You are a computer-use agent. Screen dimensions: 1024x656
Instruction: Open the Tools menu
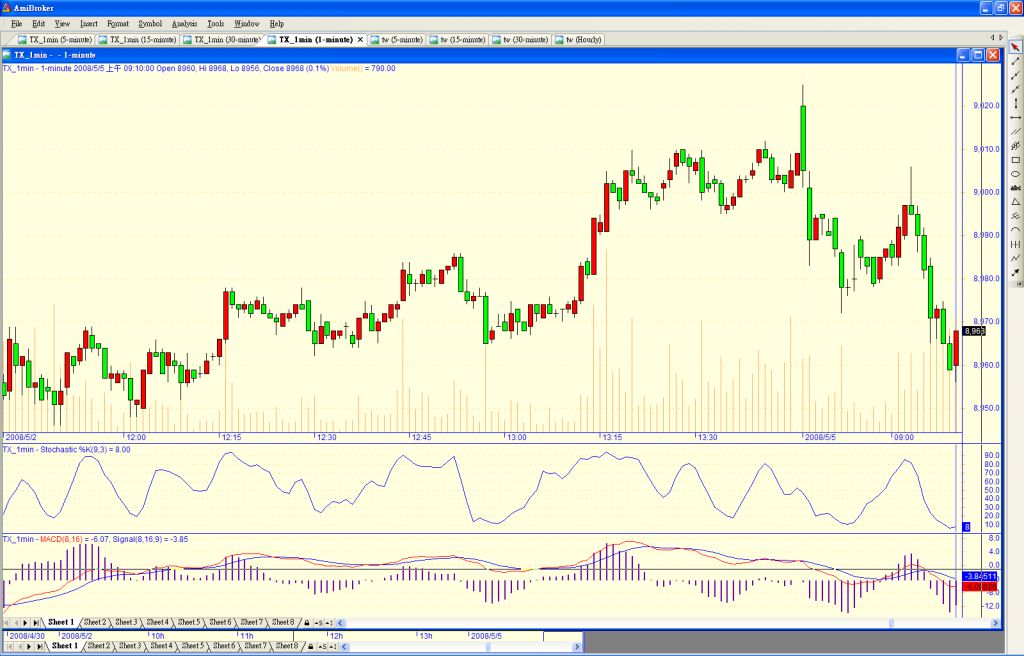216,24
